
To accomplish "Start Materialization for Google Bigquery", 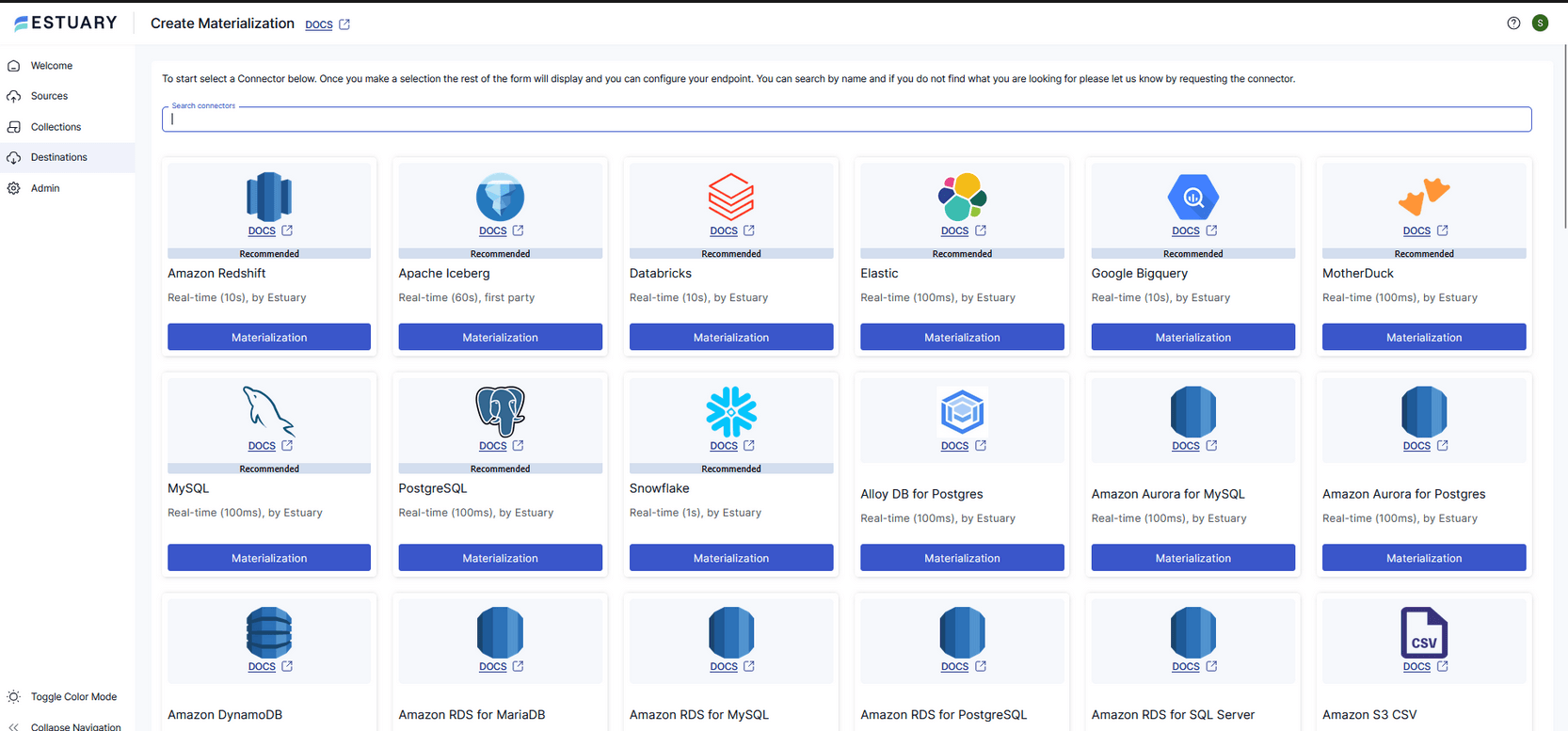I will click(x=1193, y=337).
